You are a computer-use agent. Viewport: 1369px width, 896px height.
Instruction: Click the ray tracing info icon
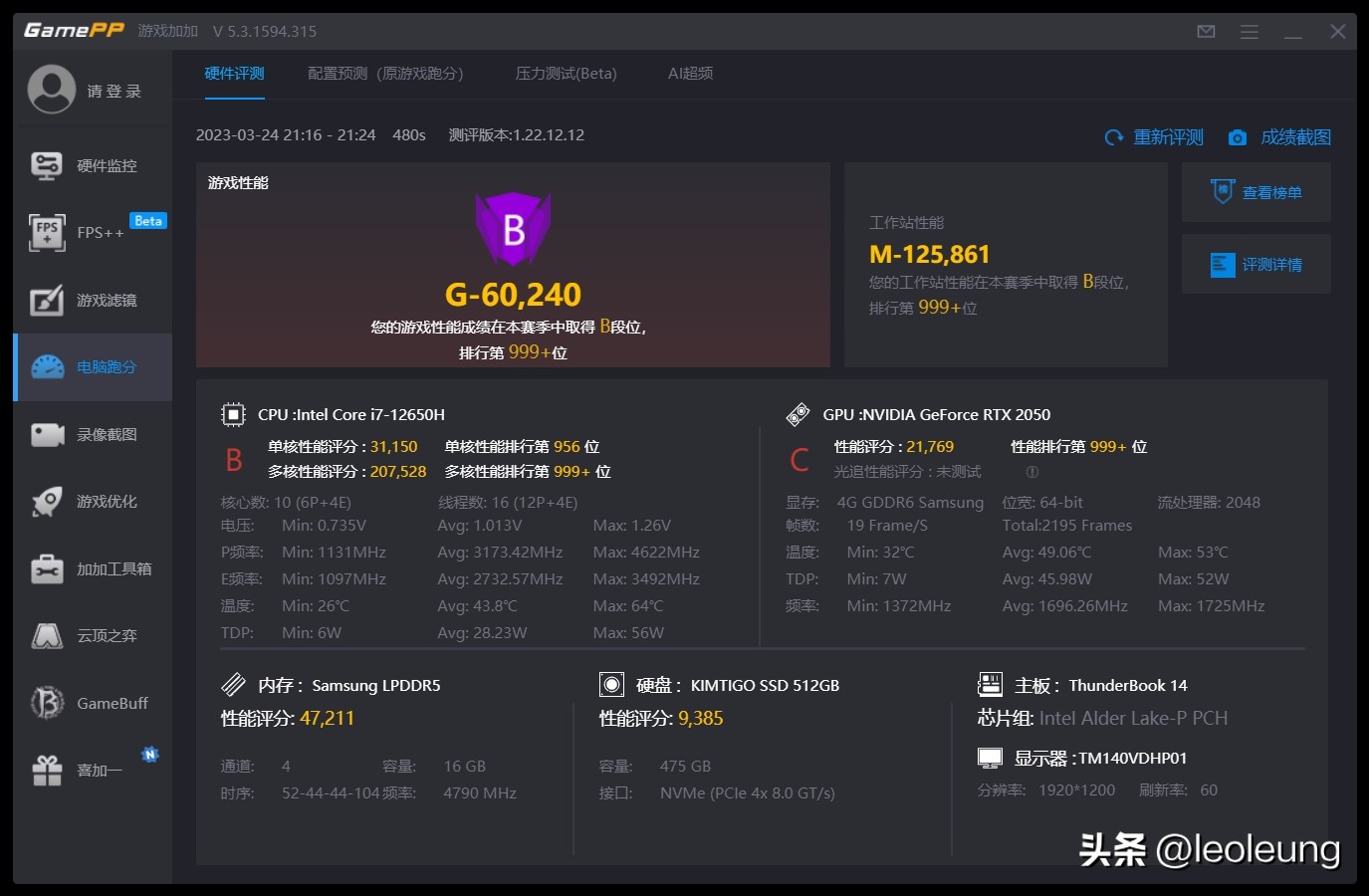pyautogui.click(x=1032, y=472)
